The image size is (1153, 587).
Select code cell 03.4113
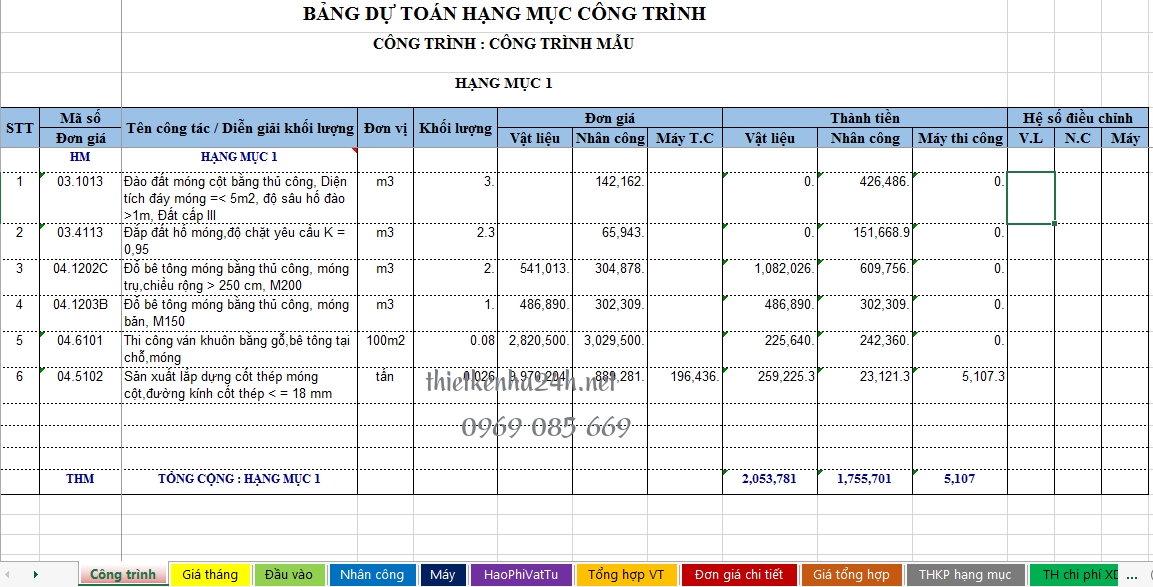(x=81, y=241)
